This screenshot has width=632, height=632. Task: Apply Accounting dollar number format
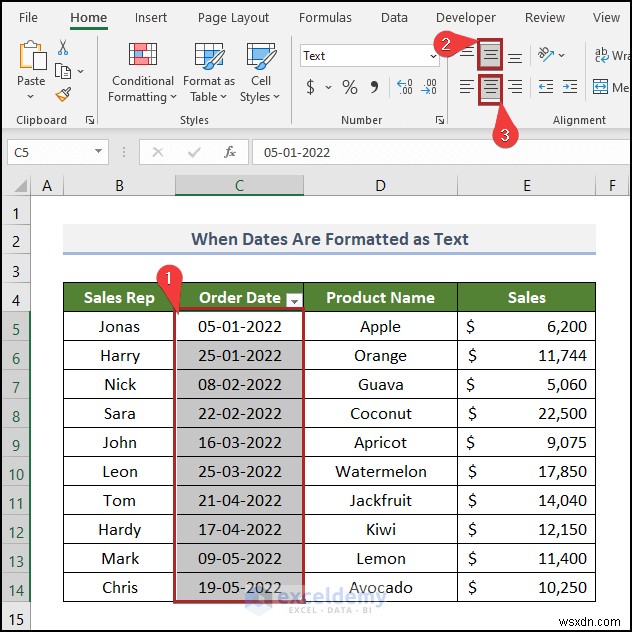[310, 87]
